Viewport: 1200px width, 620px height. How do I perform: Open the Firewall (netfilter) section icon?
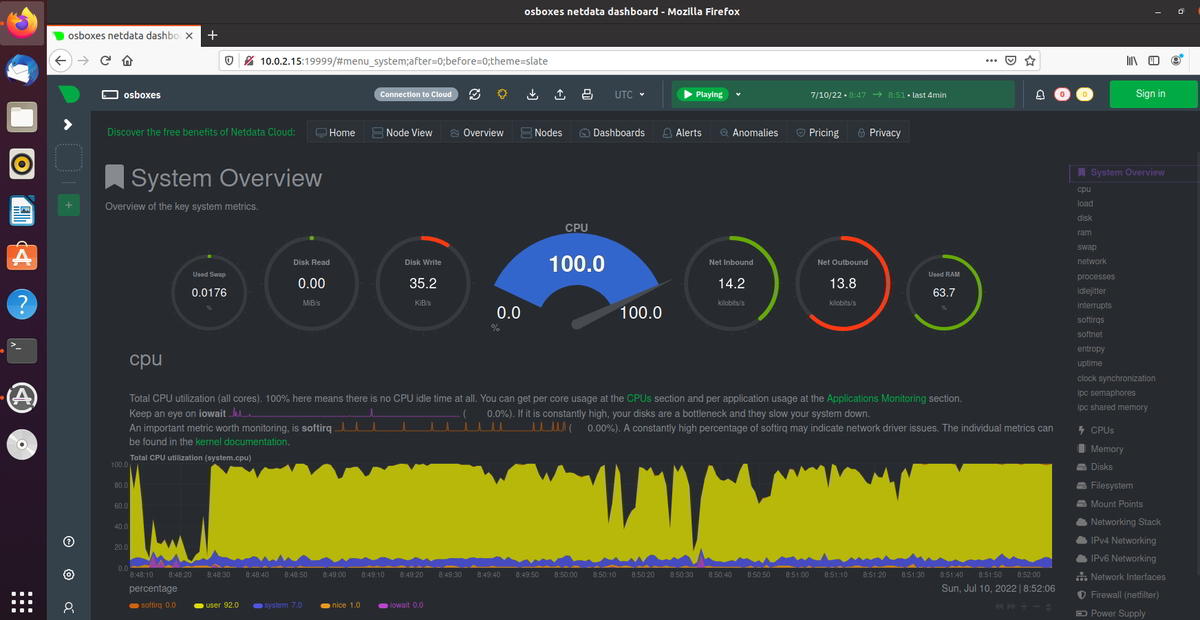[x=1081, y=594]
